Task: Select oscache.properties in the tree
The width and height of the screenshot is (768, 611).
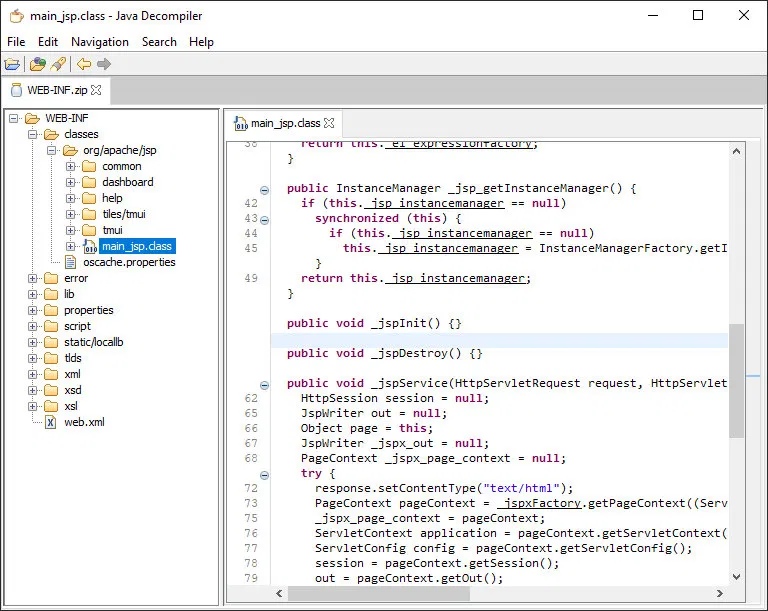Action: pyautogui.click(x=129, y=262)
